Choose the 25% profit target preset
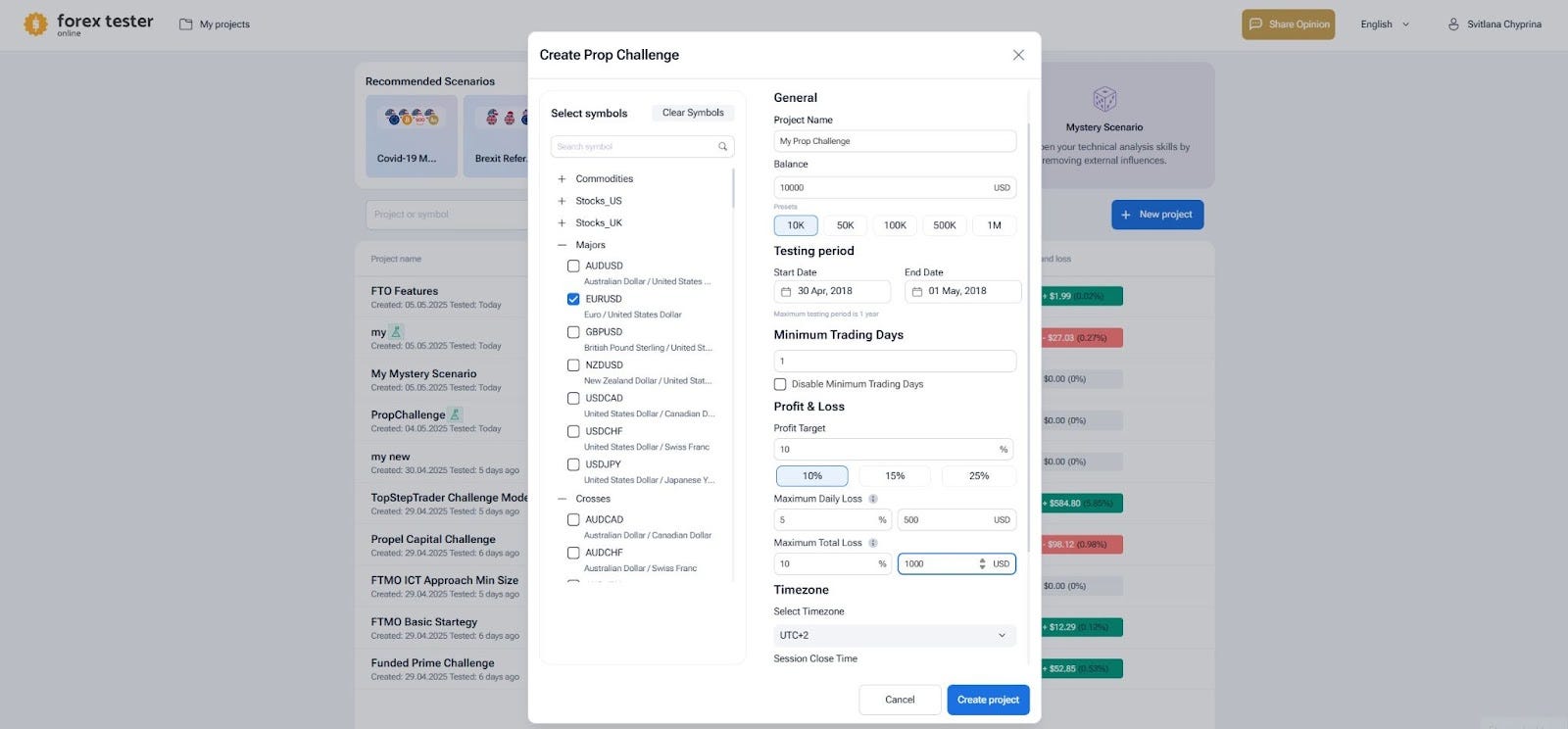 click(979, 476)
